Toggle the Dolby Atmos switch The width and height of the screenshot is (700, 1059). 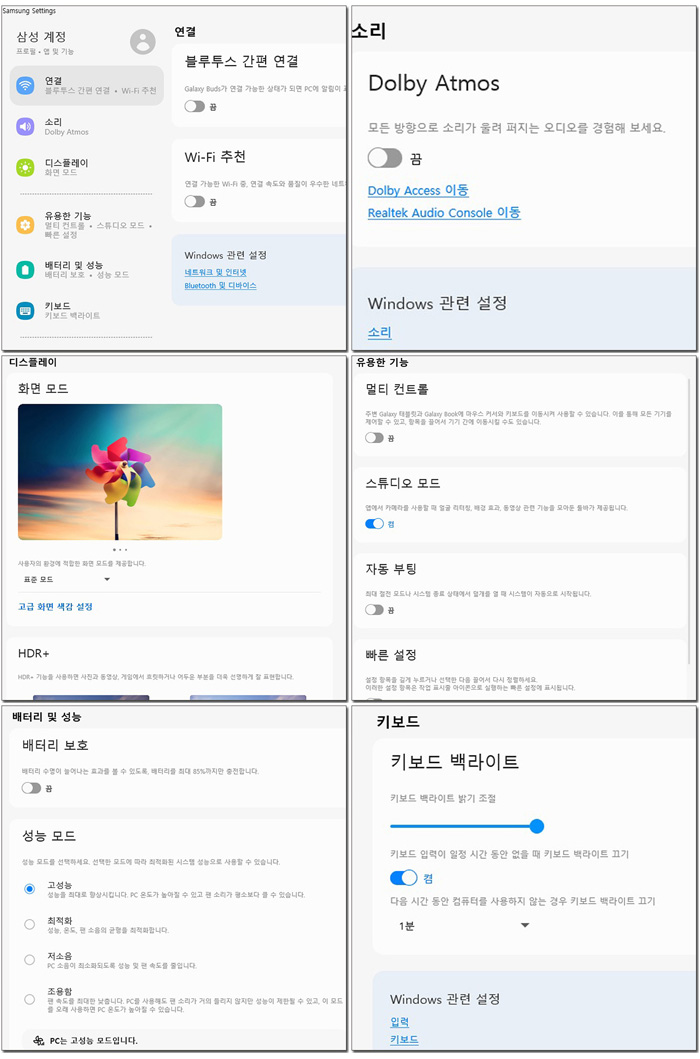pyautogui.click(x=385, y=159)
